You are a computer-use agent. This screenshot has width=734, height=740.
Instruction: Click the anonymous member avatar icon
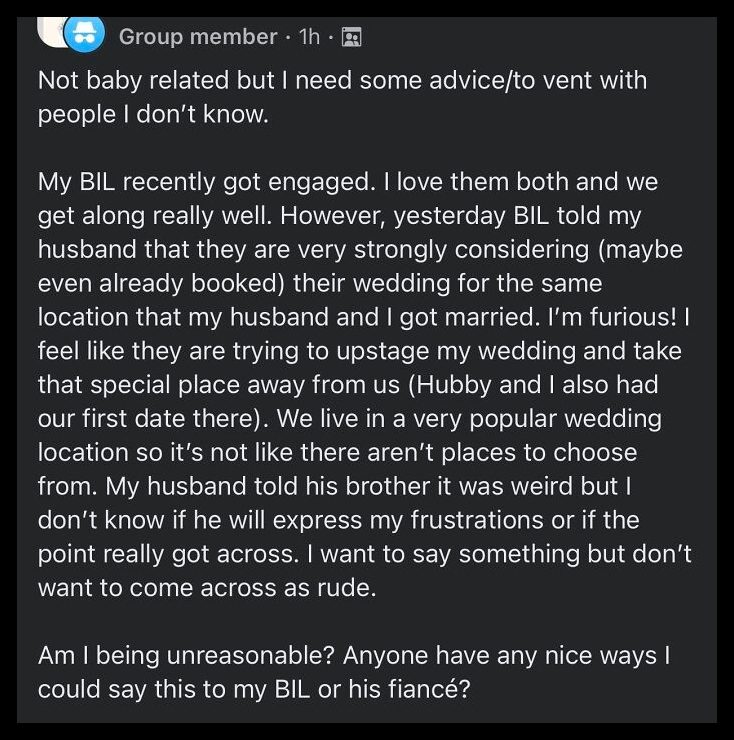tap(84, 34)
